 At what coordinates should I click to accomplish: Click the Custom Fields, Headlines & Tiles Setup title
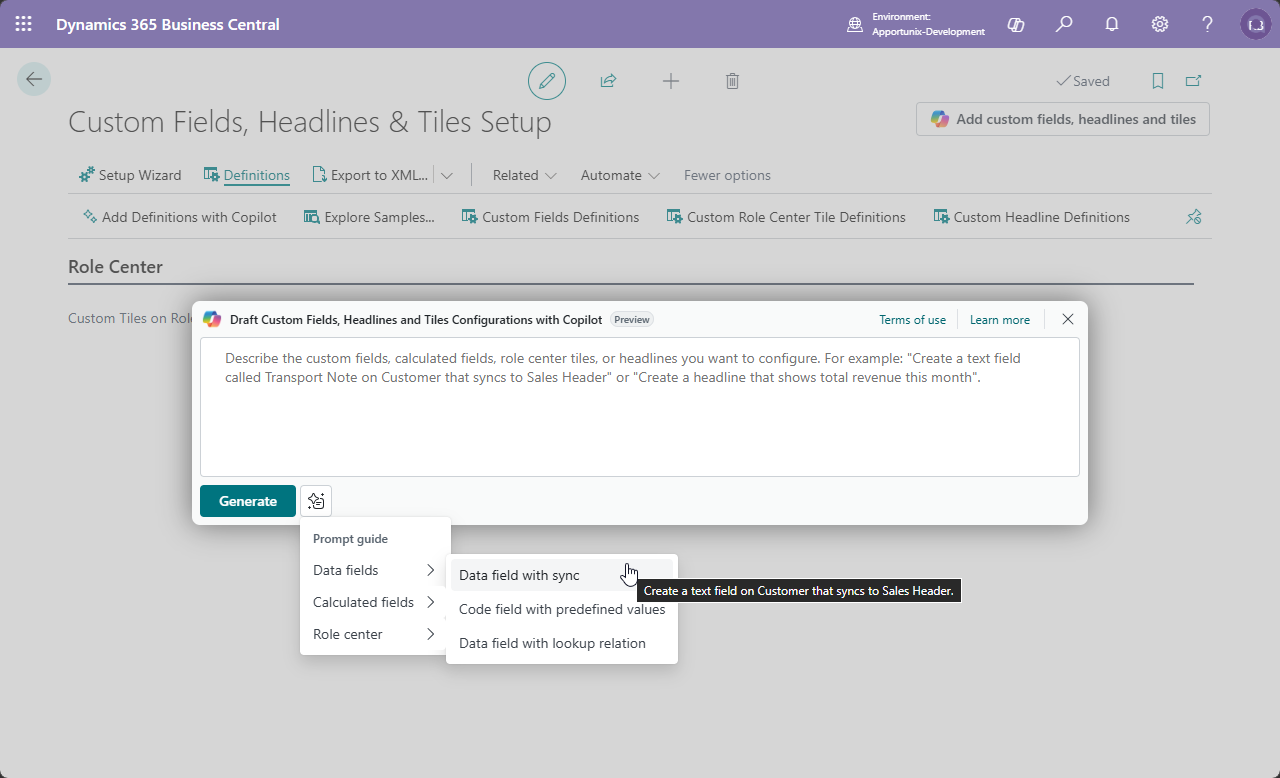coord(310,122)
